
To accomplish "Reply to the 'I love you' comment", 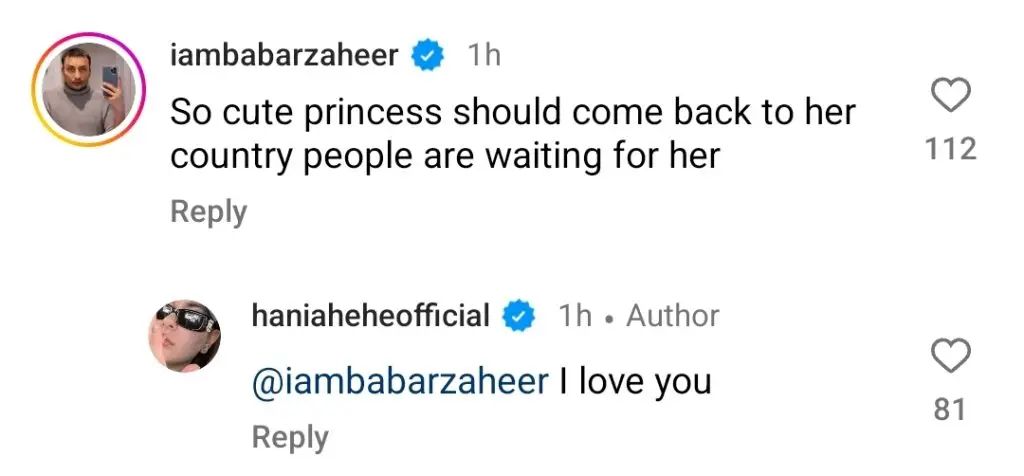I will (290, 437).
